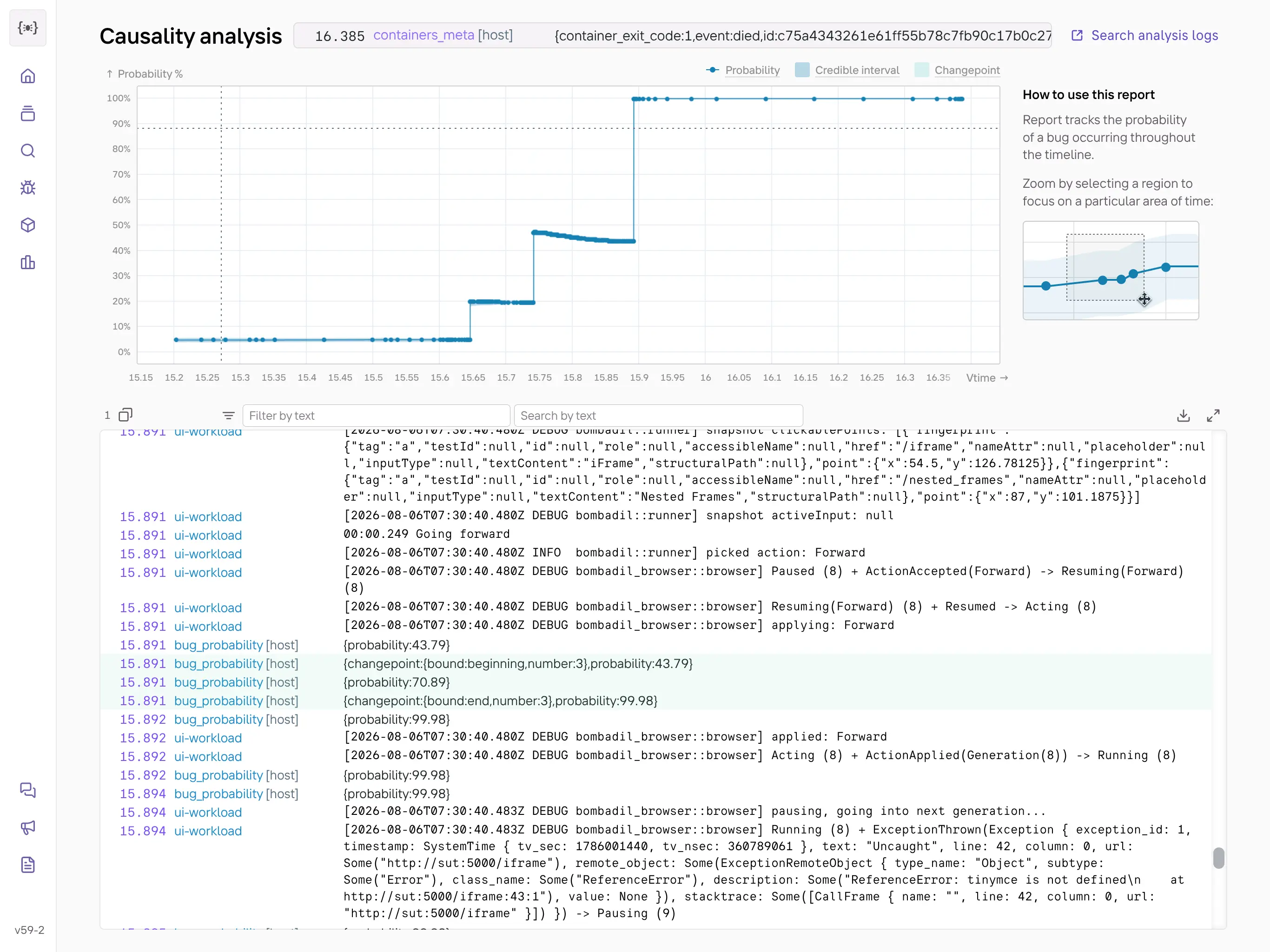This screenshot has width=1270, height=952.
Task: Click ui-workload row 'picked action: Forward'
Action: tap(655, 553)
